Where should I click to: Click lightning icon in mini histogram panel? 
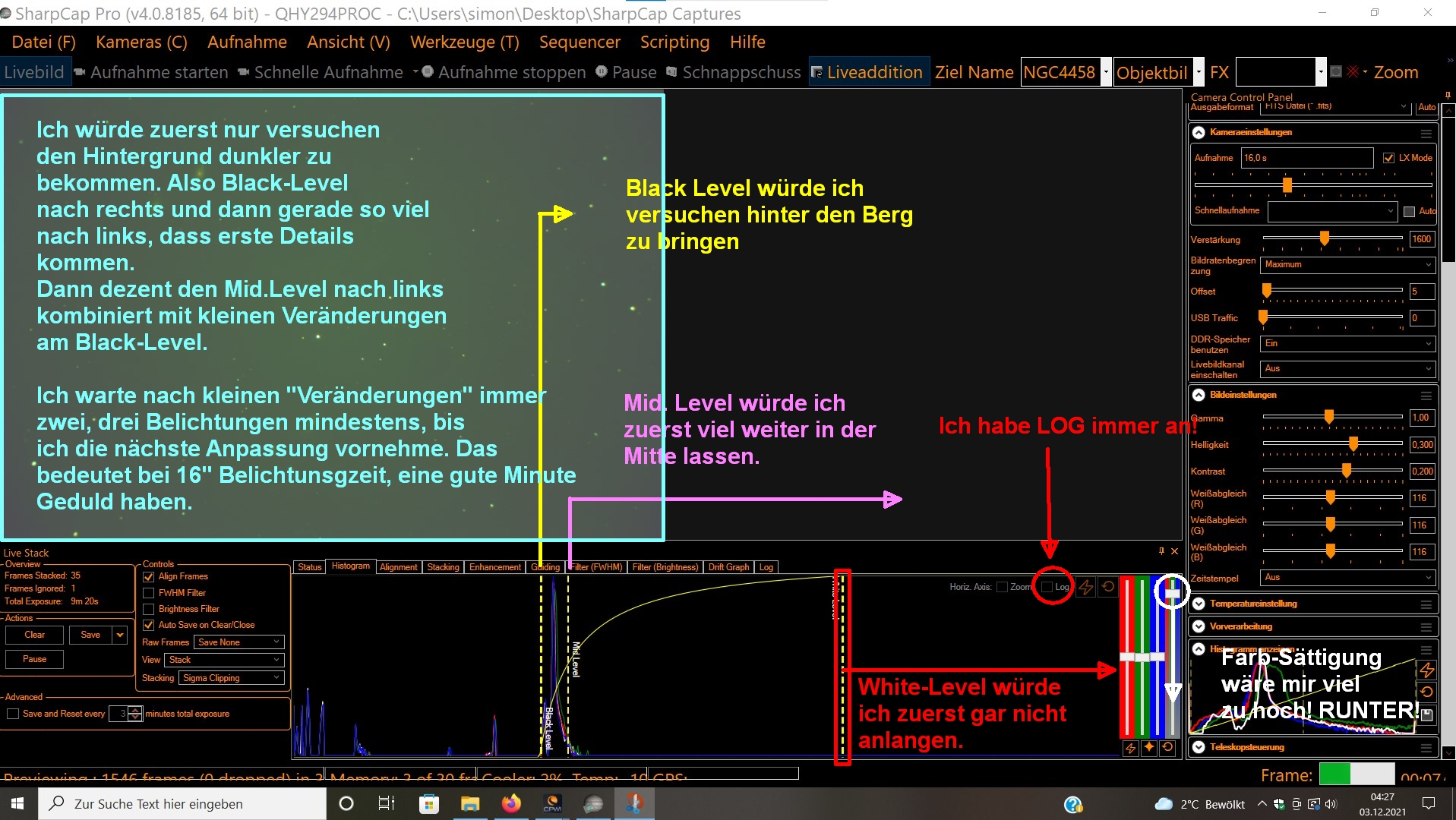1427,670
